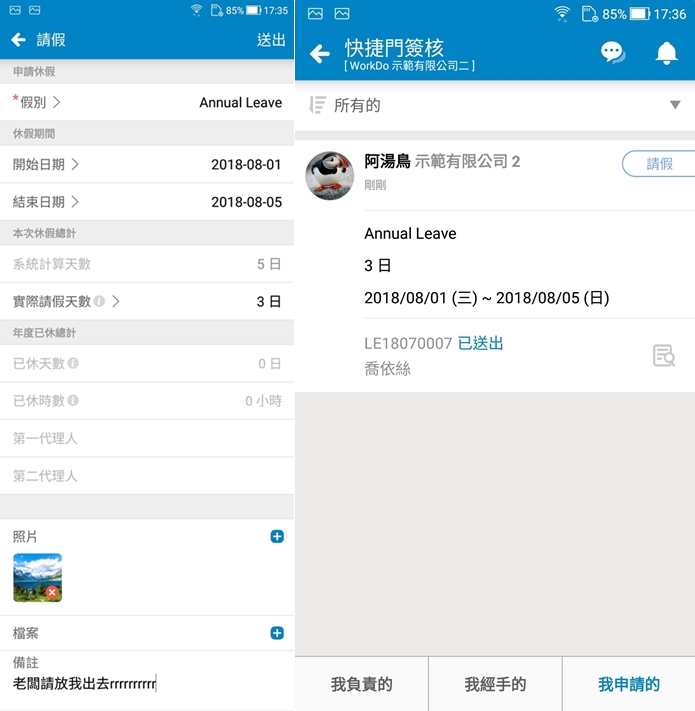695x711 pixels.
Task: Tap the 已休天數 0 日 value
Action: (270, 363)
